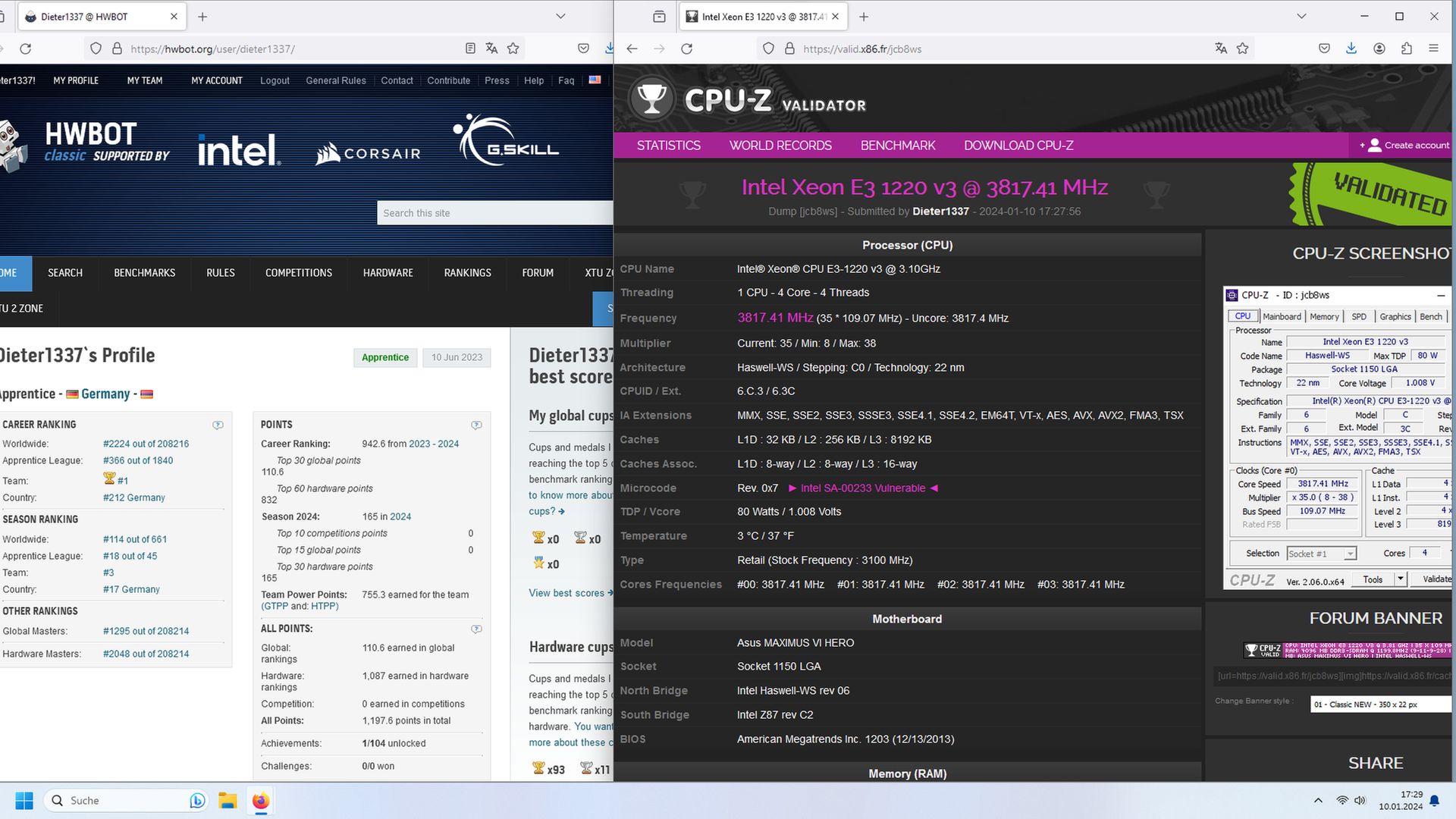Open RANKINGS in HWBOT navigation
This screenshot has width=1456, height=819.
click(x=467, y=273)
